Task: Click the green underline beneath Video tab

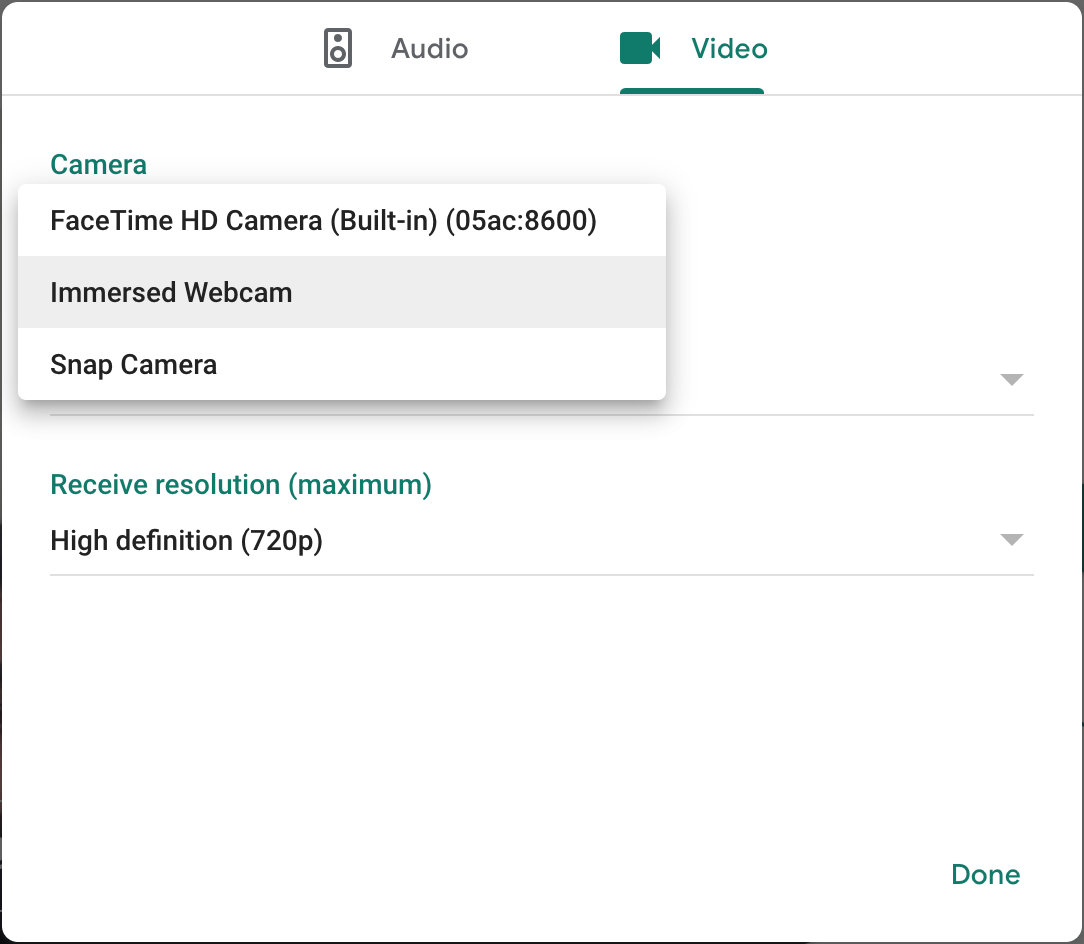Action: tap(692, 91)
